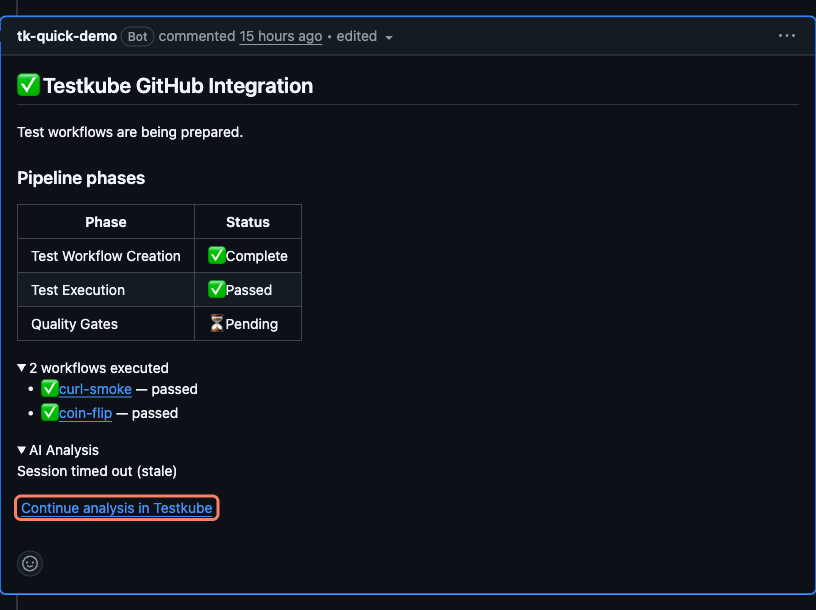Open the coin-flip workflow link
The height and width of the screenshot is (610, 816).
[x=85, y=413]
